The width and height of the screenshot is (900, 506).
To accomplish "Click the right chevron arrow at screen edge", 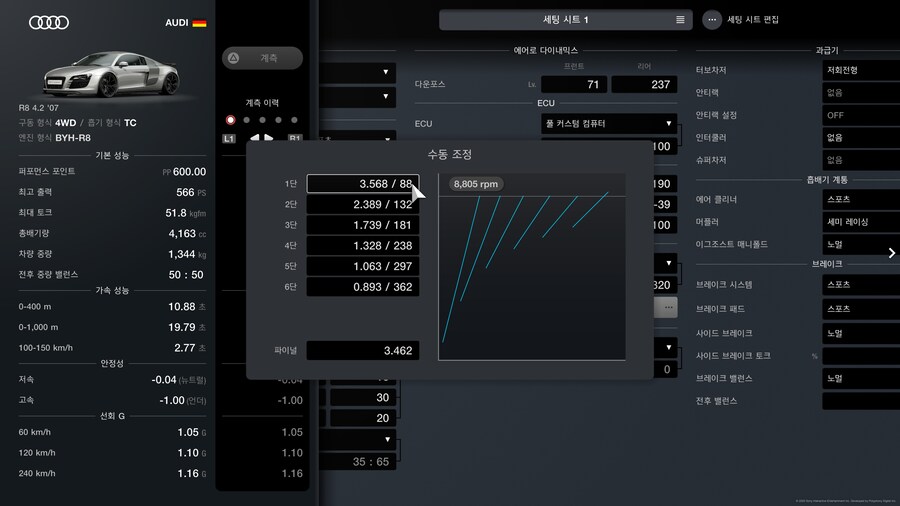I will [891, 253].
